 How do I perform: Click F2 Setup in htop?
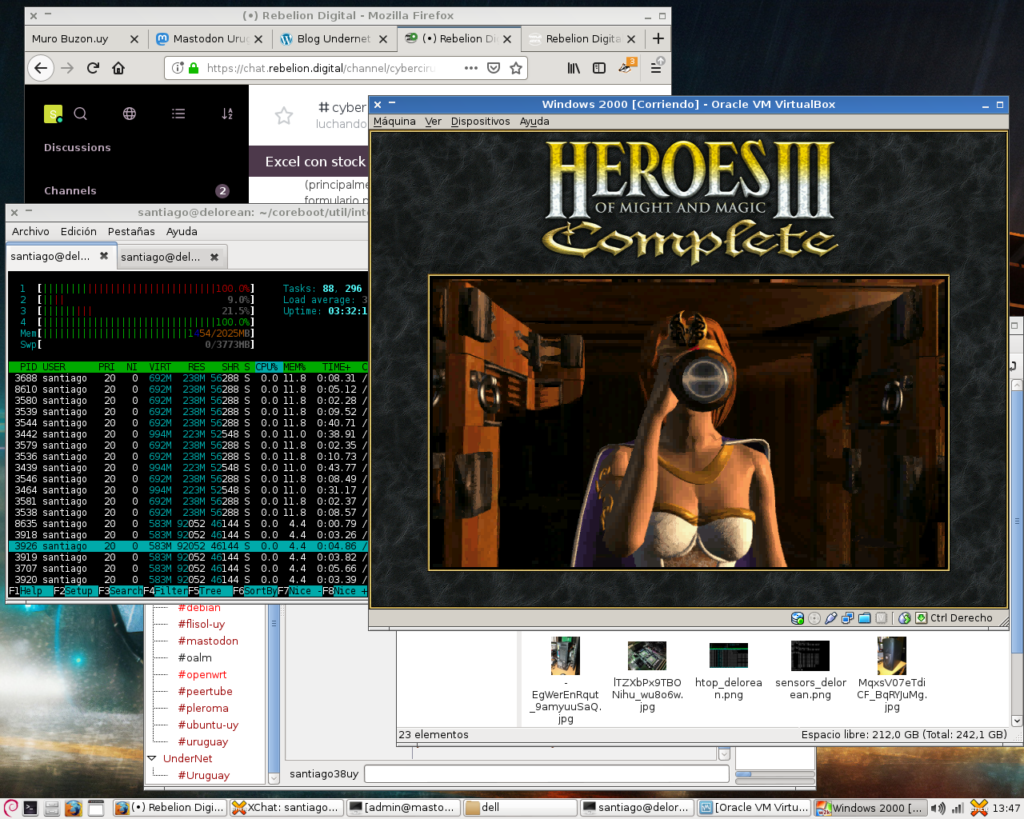pos(74,591)
